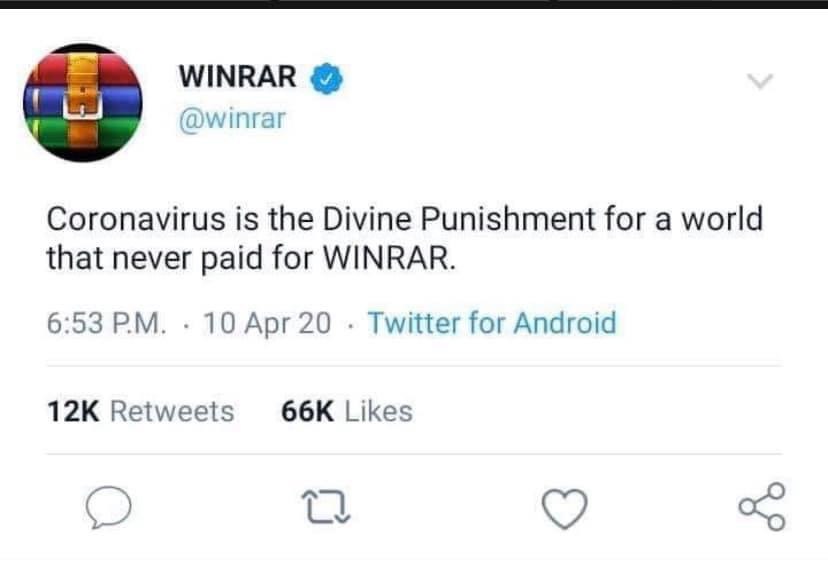Click the 66K like count number
The width and height of the screenshot is (828, 561).
point(307,412)
